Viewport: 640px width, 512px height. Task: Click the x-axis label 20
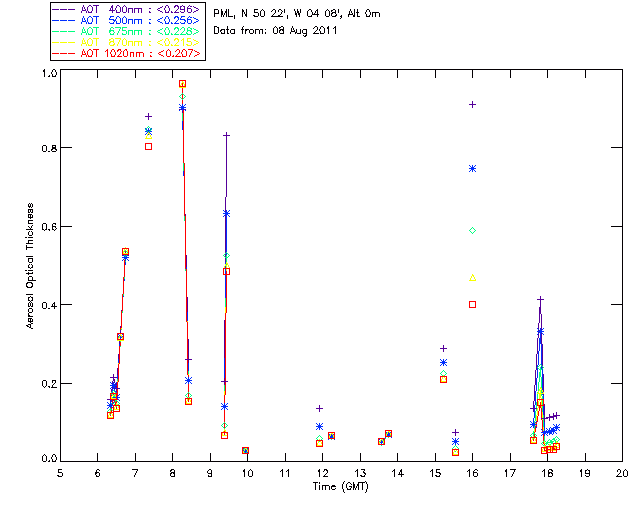622,473
